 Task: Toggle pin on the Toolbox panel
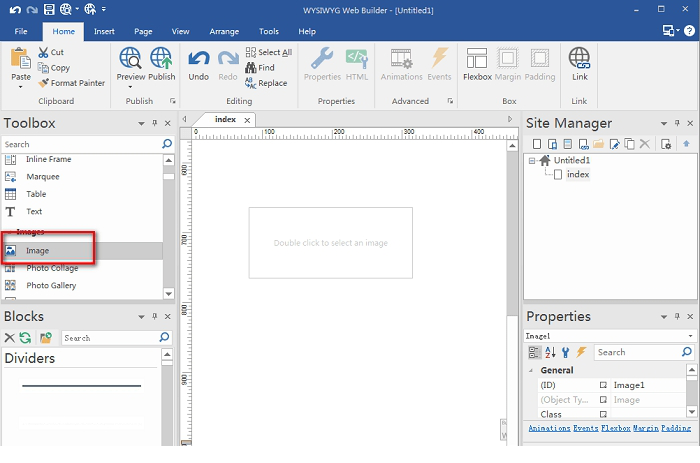(154, 123)
